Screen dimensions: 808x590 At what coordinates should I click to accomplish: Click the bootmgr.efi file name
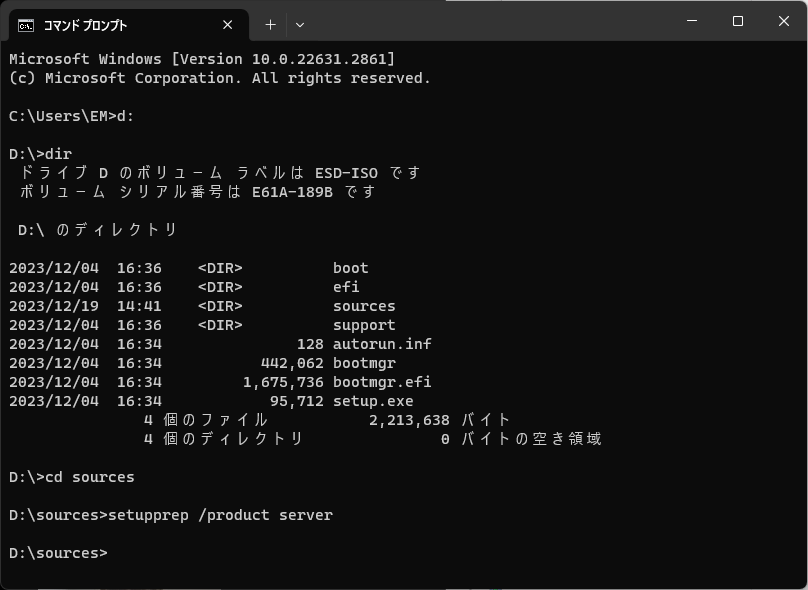(x=382, y=382)
